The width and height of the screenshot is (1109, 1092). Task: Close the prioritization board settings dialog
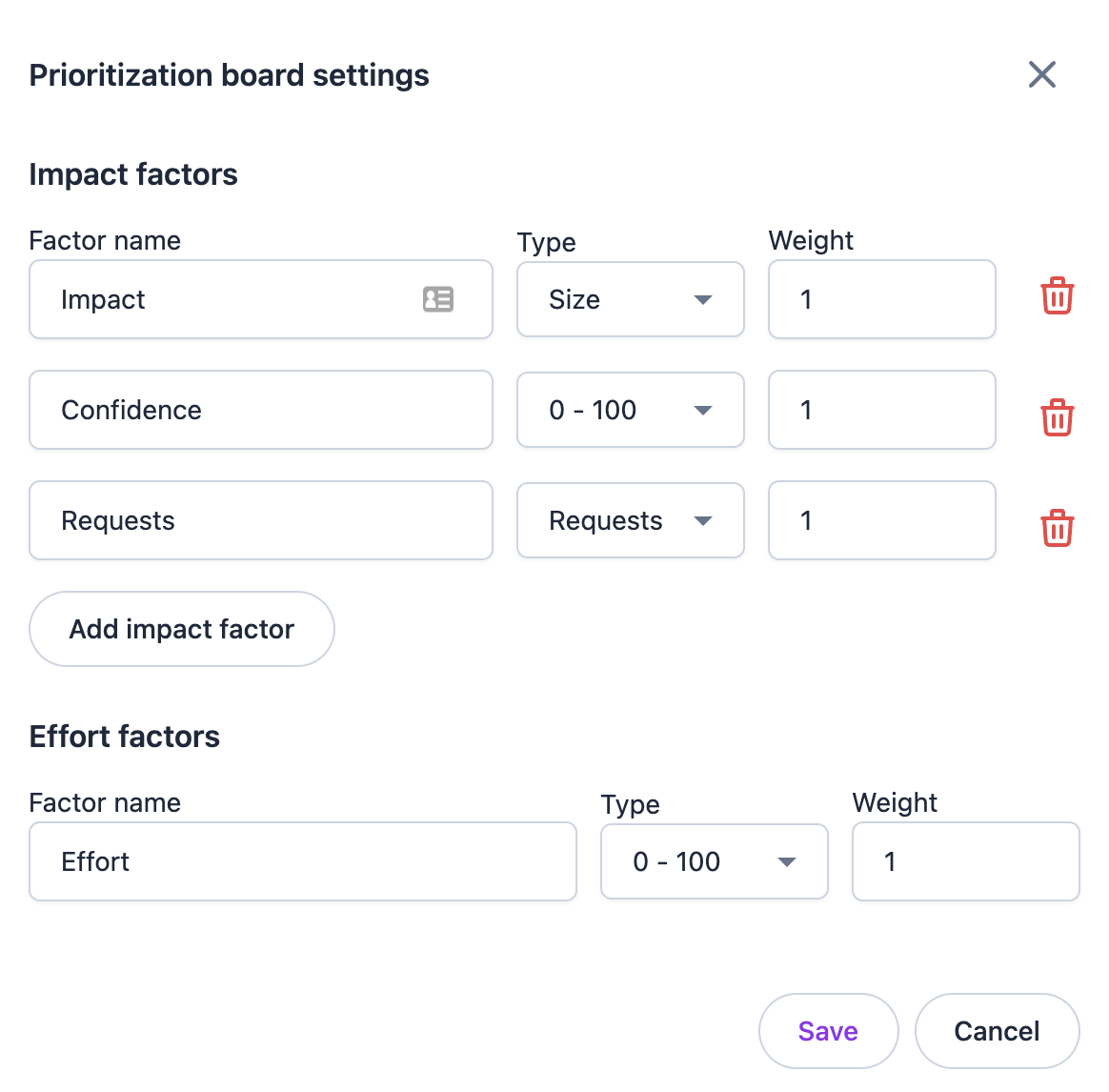[x=1042, y=74]
